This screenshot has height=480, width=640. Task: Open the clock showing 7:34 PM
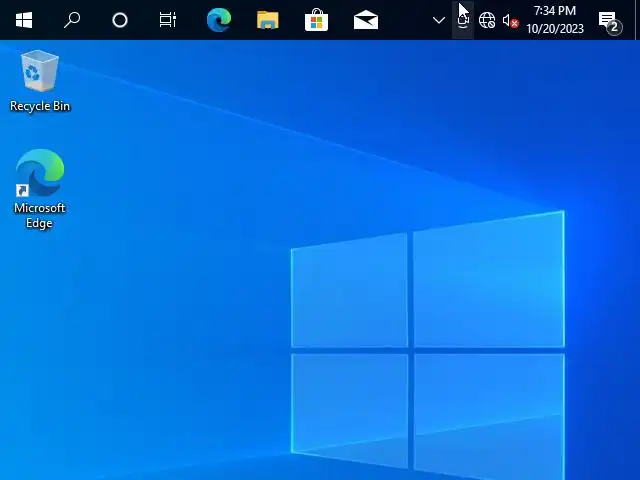coord(555,20)
